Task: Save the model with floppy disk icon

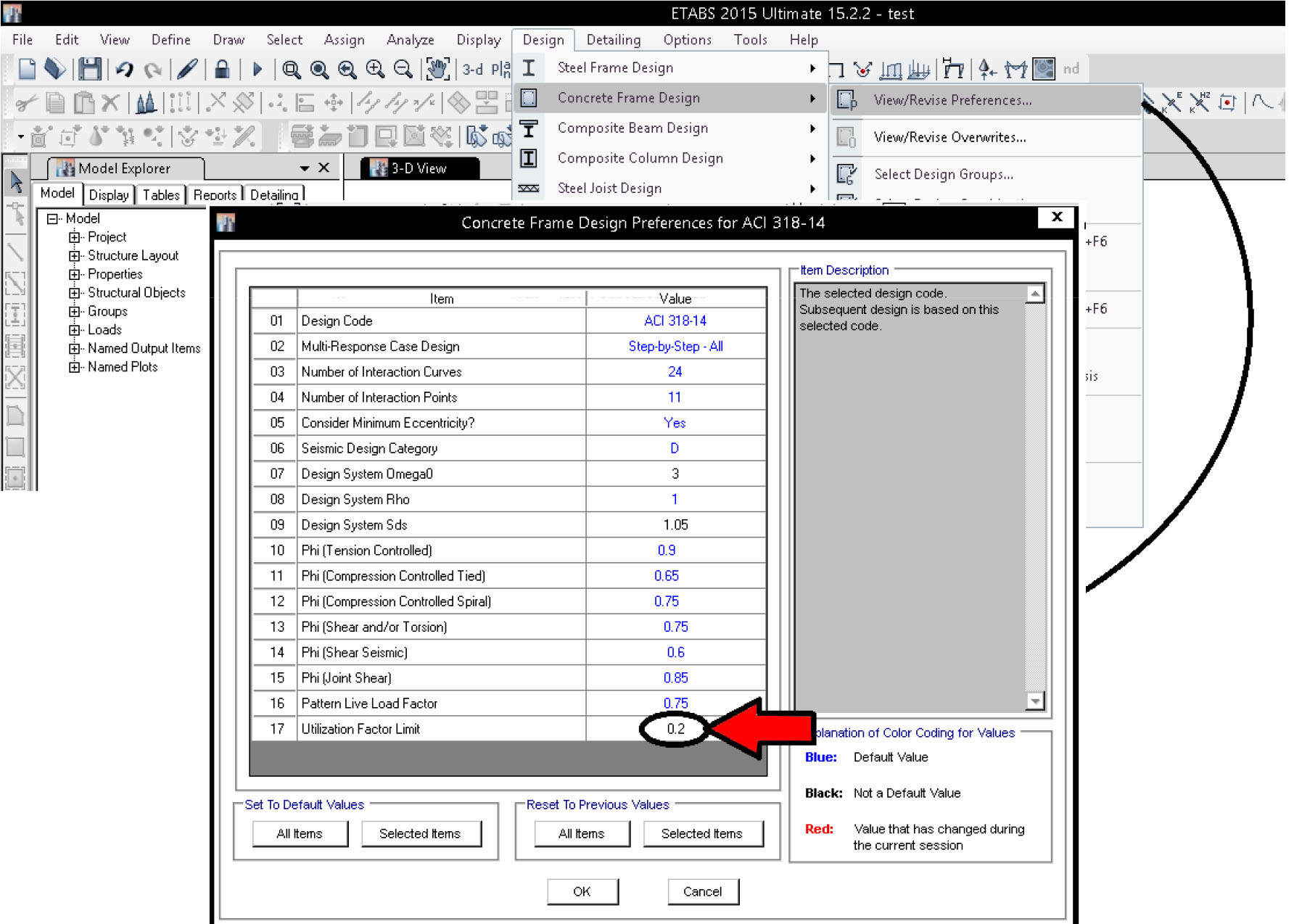Action: click(x=90, y=69)
